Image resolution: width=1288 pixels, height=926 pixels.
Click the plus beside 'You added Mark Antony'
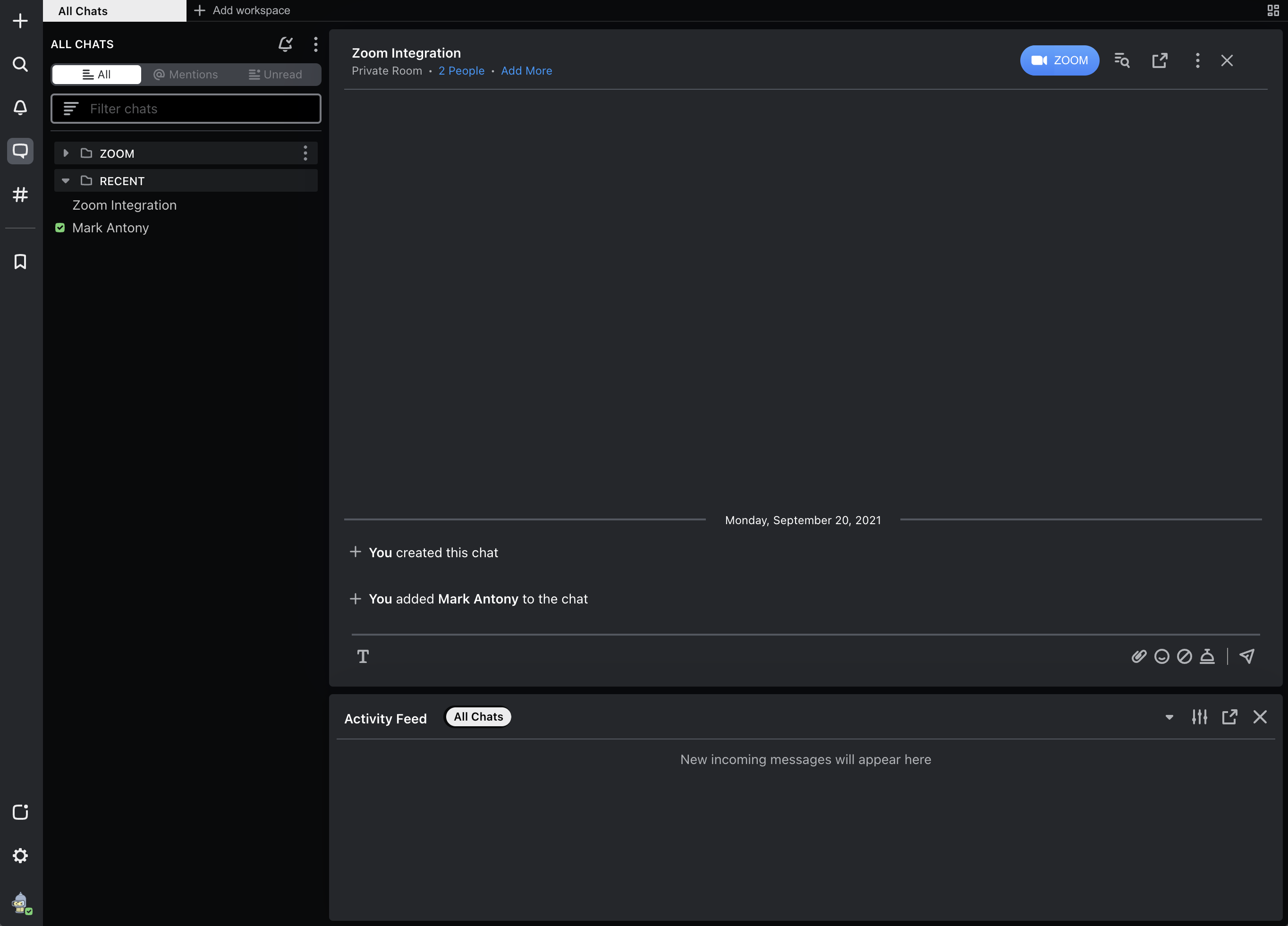(x=356, y=599)
